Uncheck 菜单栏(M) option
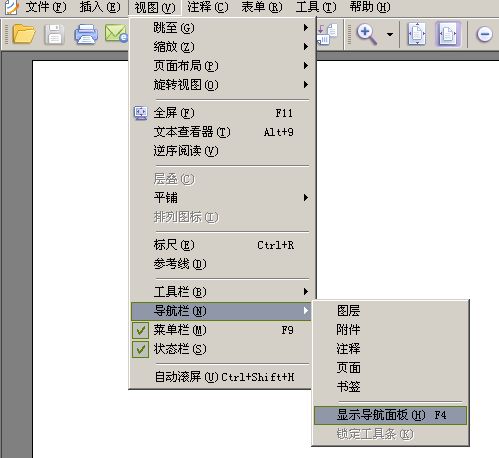The height and width of the screenshot is (458, 499). (221, 330)
